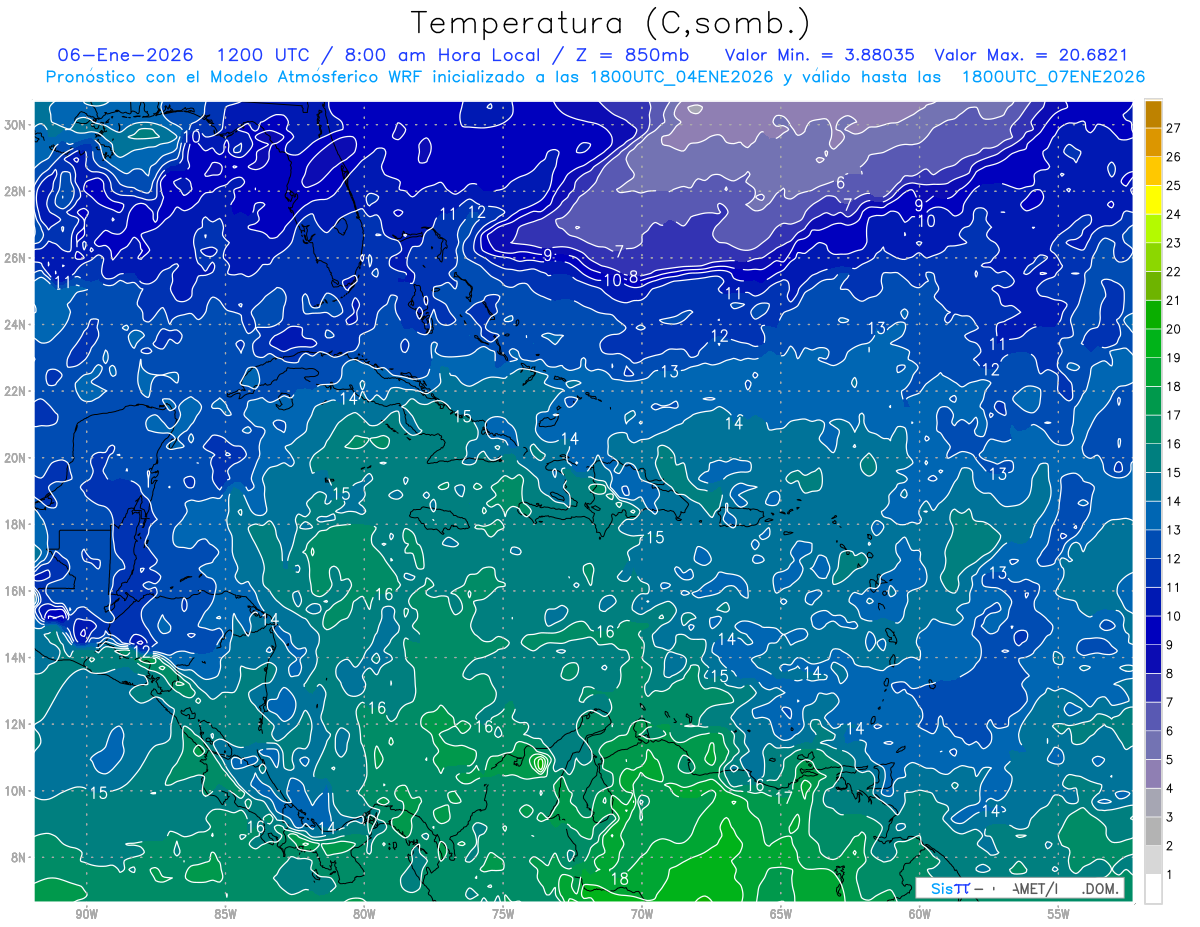Image resolution: width=1200 pixels, height=927 pixels.
Task: Click the yellow segment of the color bar
Action: 1154,200
